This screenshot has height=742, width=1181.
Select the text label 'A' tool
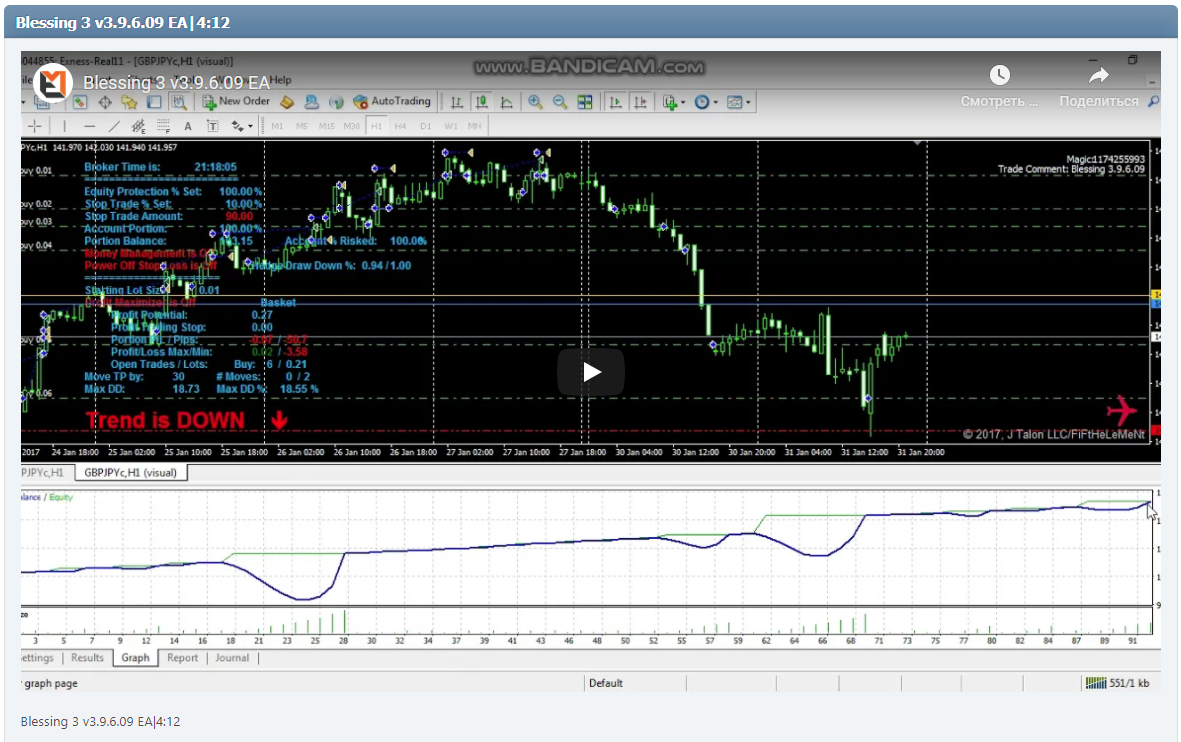[188, 126]
